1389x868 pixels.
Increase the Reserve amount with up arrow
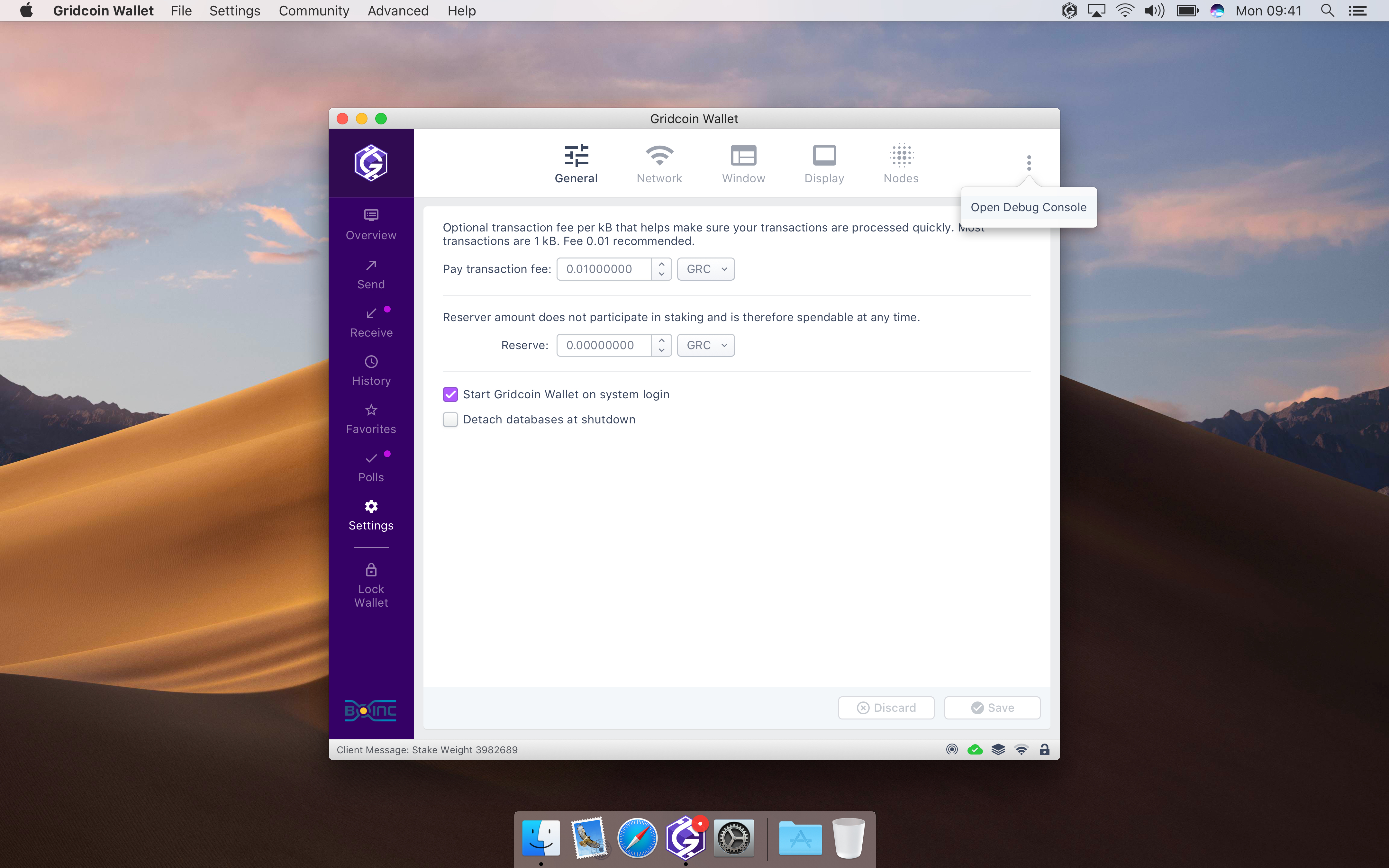coord(662,340)
